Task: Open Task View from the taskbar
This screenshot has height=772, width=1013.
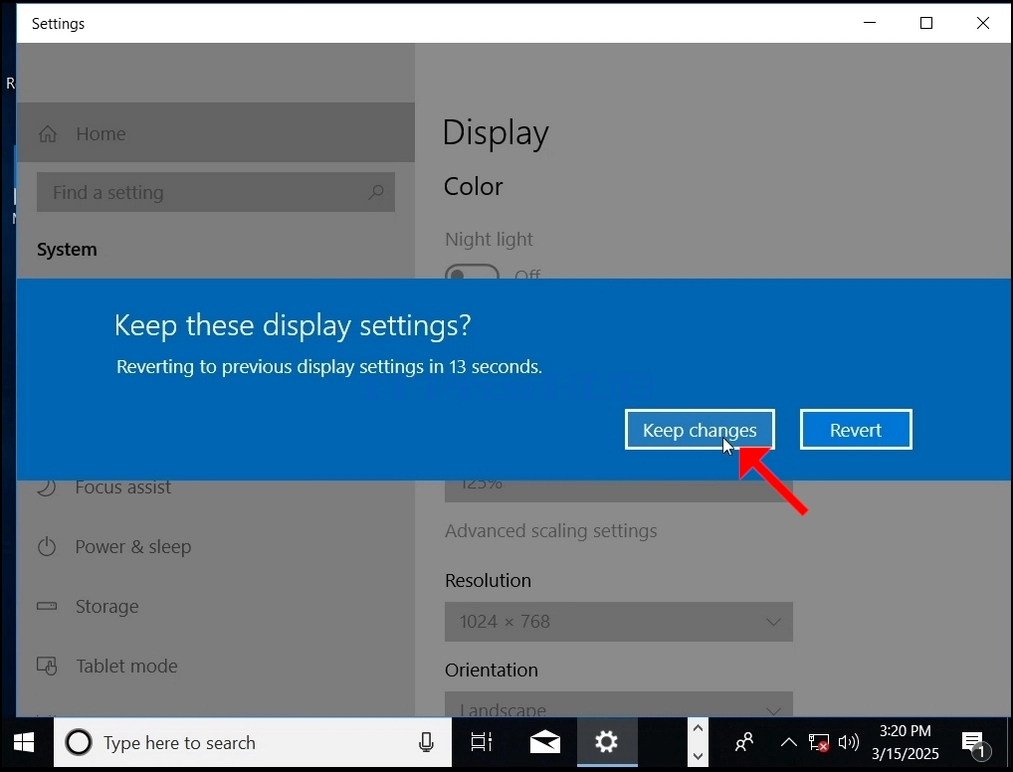Action: click(481, 742)
